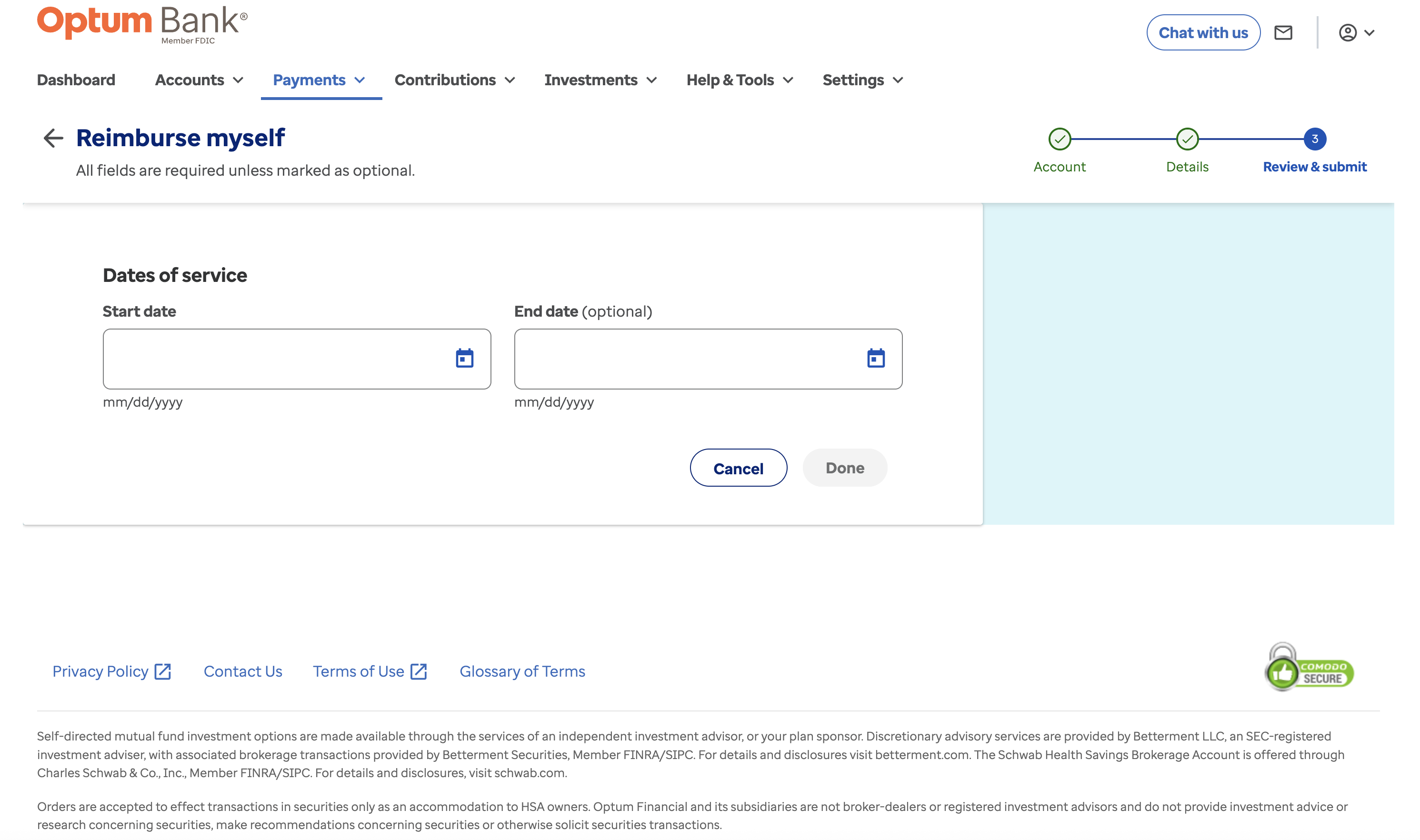Viewport: 1420px width, 840px height.
Task: Expand the Accounts dropdown menu
Action: [199, 80]
